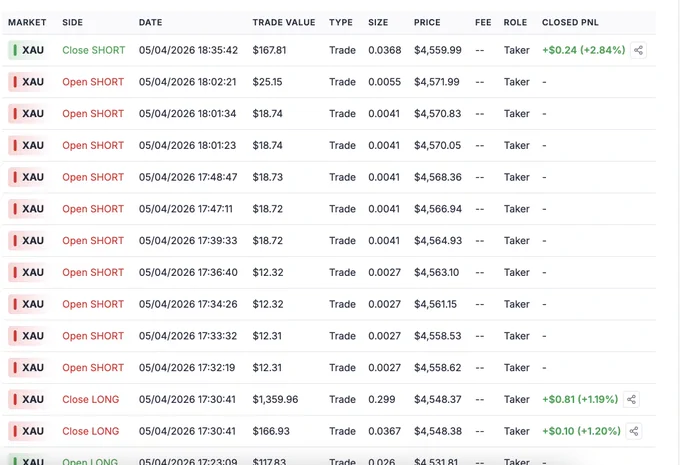The width and height of the screenshot is (680, 465).
Task: Select Open SHORT in the 18:02:21 row
Action: pyautogui.click(x=93, y=82)
